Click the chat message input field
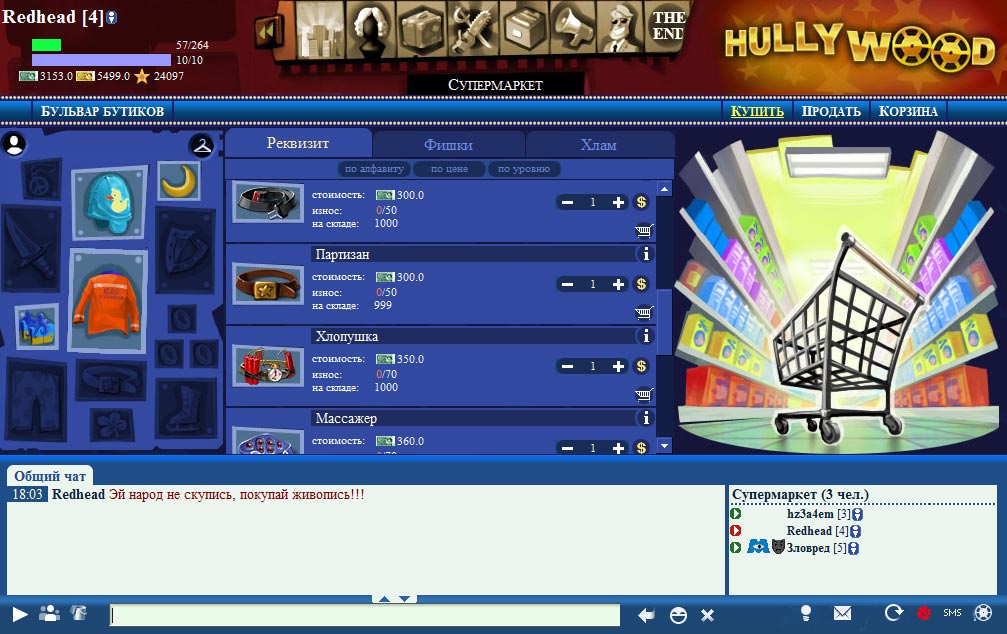Viewport: 1007px width, 634px height. coord(365,615)
